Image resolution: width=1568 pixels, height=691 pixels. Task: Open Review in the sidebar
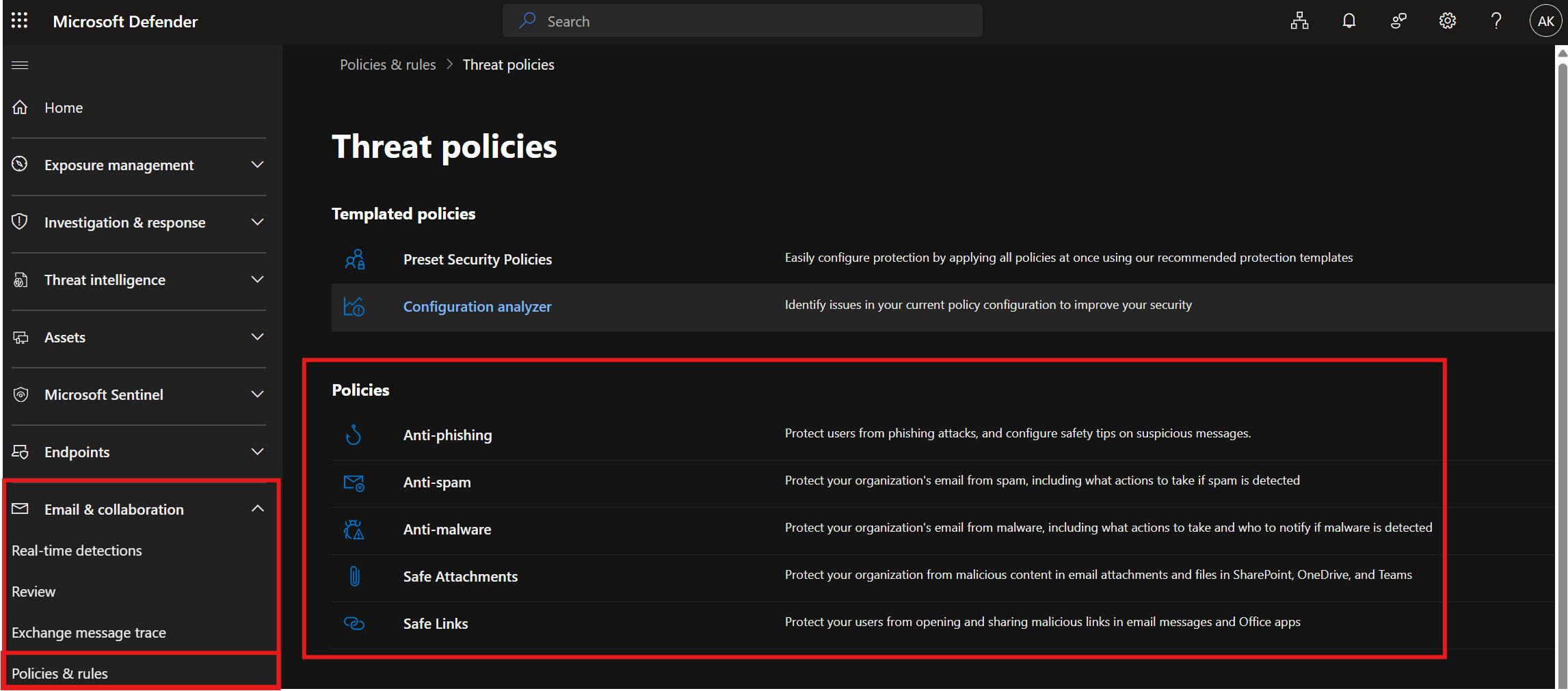34,592
